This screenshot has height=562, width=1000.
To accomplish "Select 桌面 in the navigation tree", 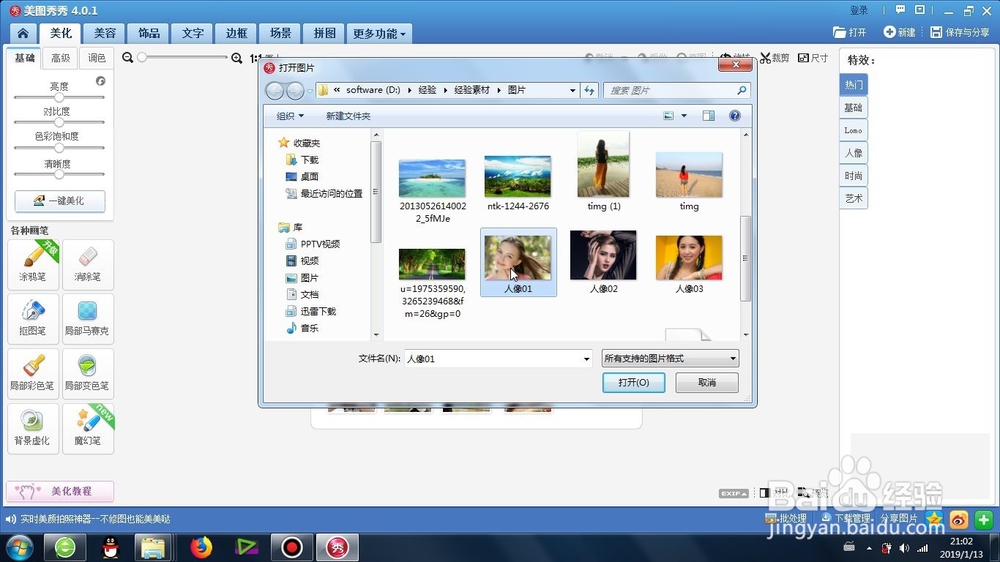I will (x=309, y=177).
